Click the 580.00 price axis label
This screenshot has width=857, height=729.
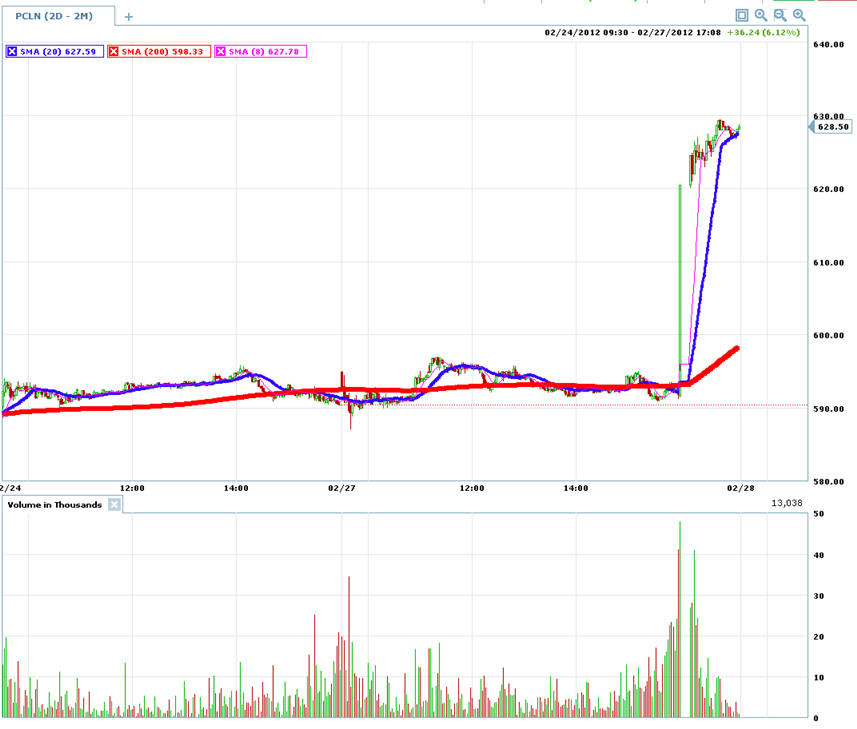(x=829, y=481)
